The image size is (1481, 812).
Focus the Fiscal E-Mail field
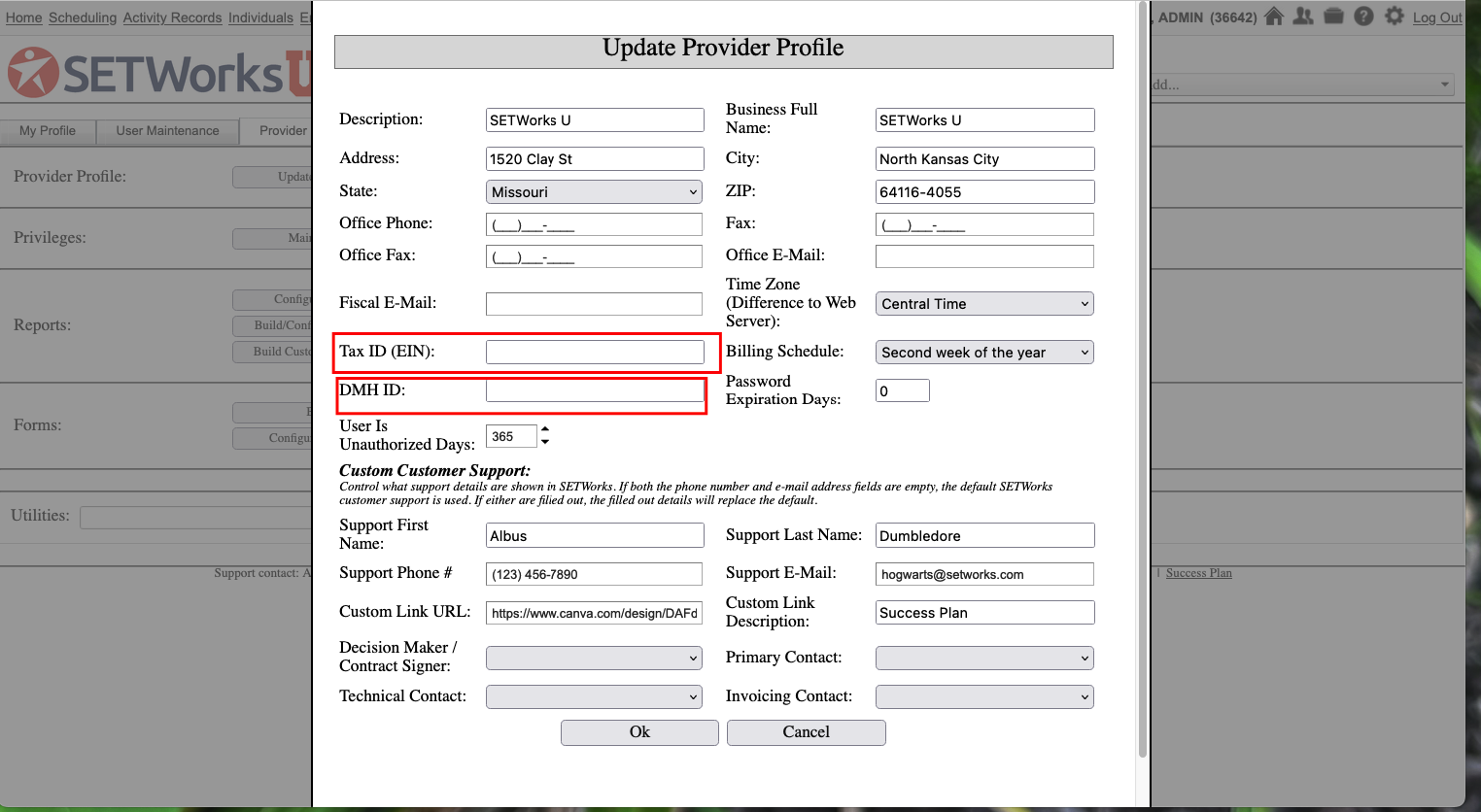click(594, 304)
